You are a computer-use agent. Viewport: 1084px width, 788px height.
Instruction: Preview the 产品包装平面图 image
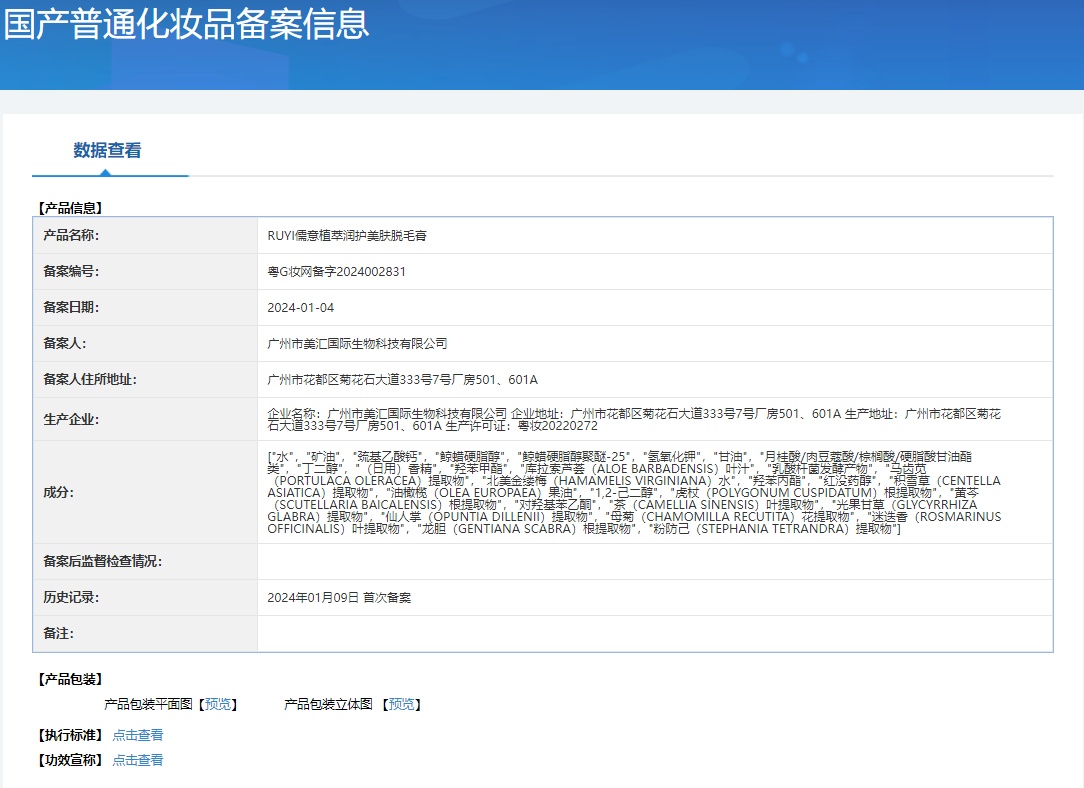(x=218, y=704)
